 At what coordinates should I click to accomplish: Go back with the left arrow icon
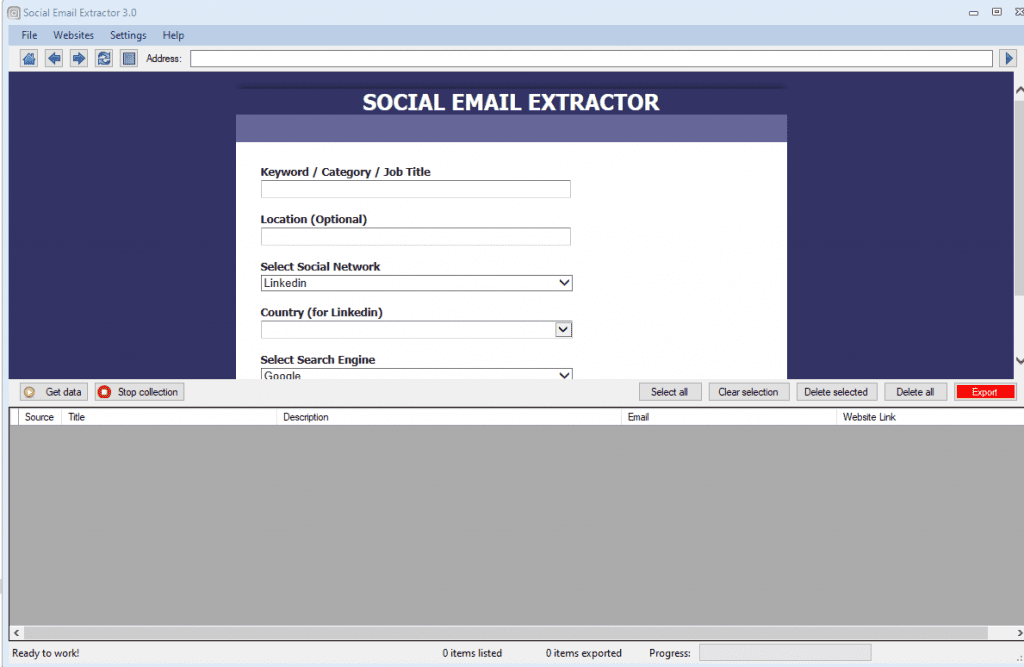pos(54,59)
